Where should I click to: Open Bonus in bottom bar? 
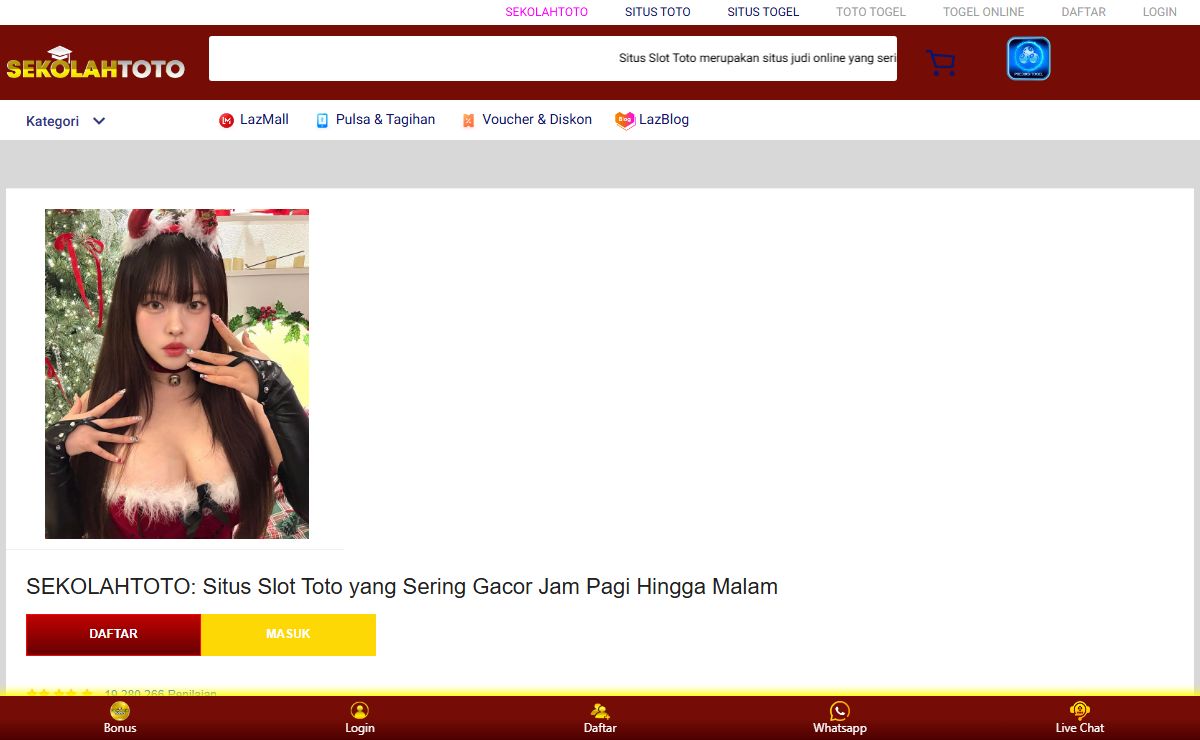click(120, 718)
